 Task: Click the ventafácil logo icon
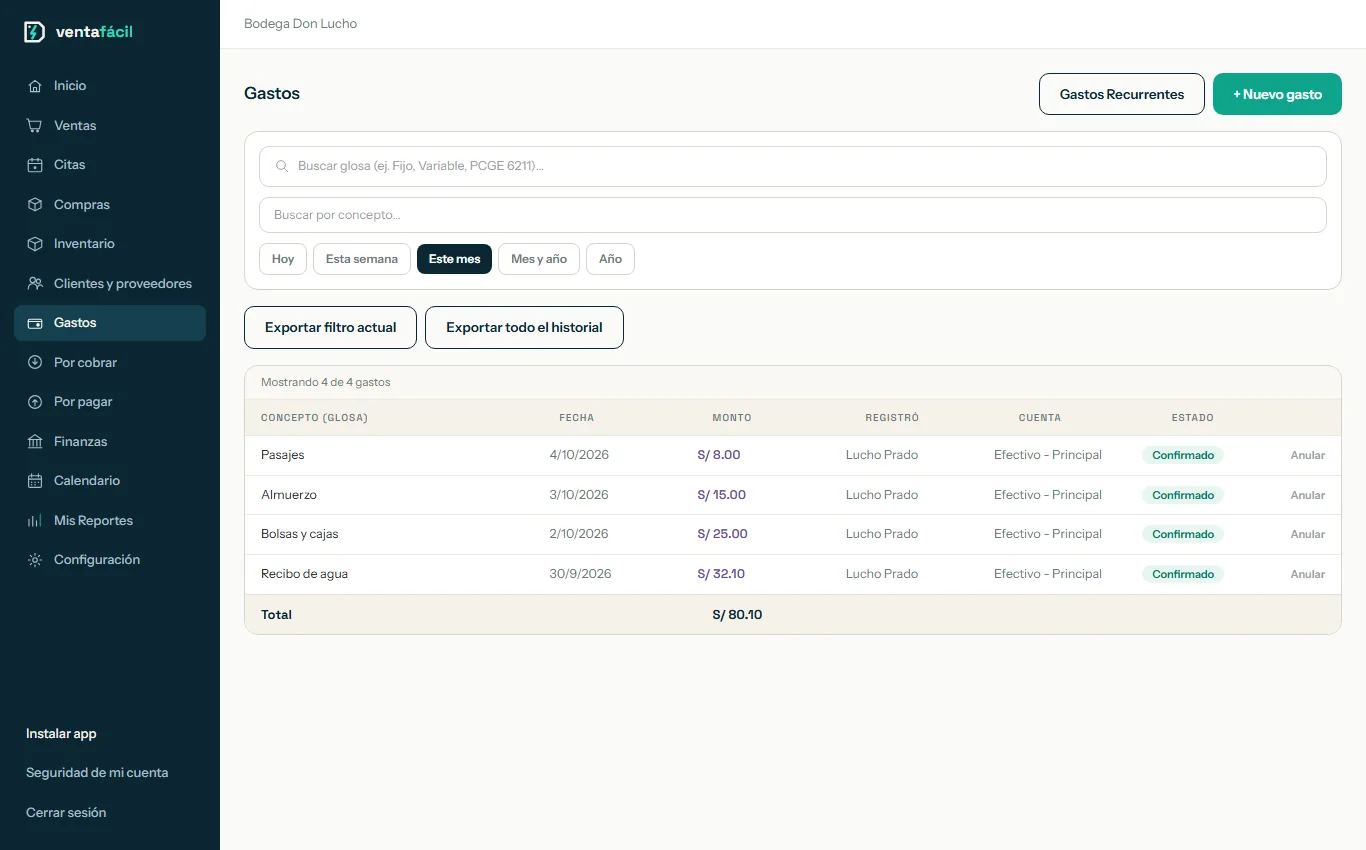(34, 32)
